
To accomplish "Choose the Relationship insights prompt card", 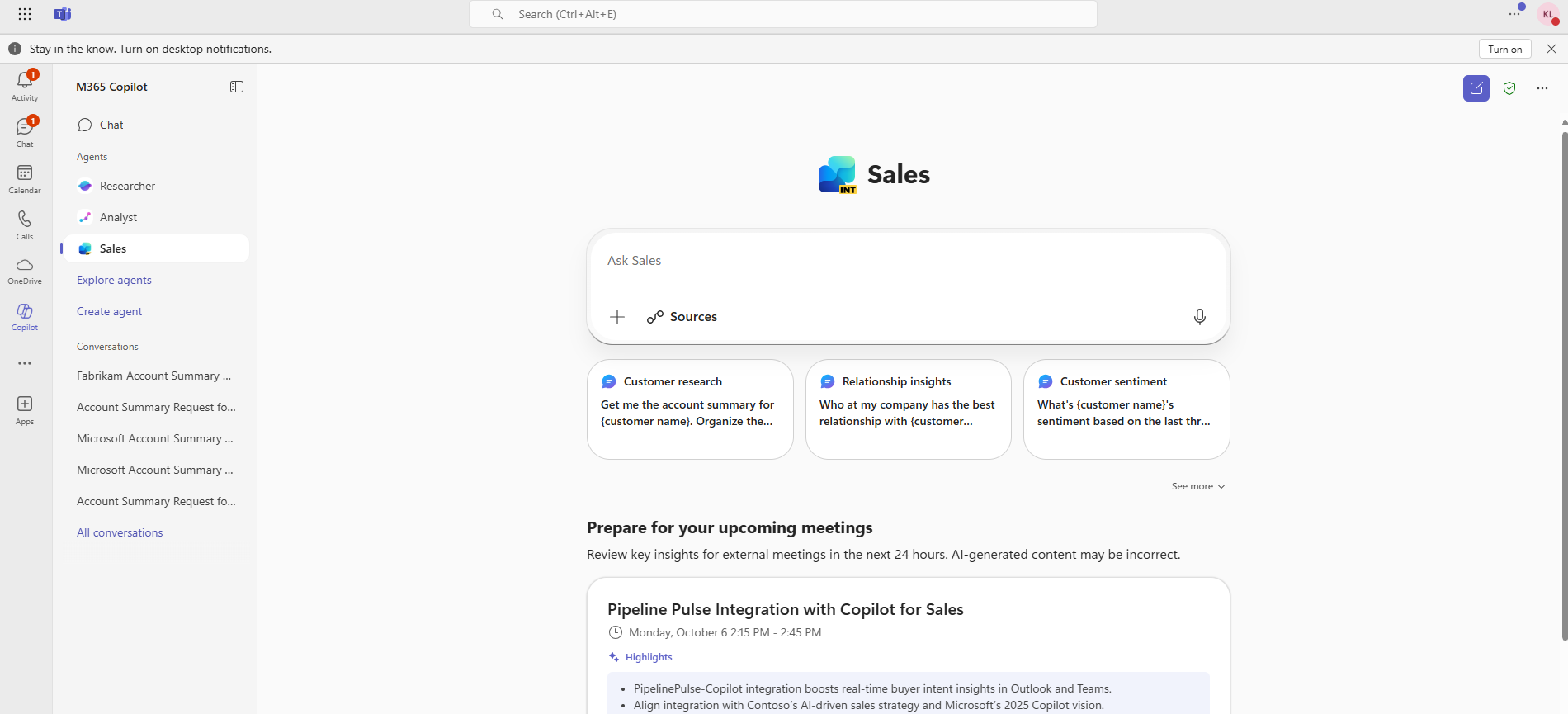I will [909, 409].
